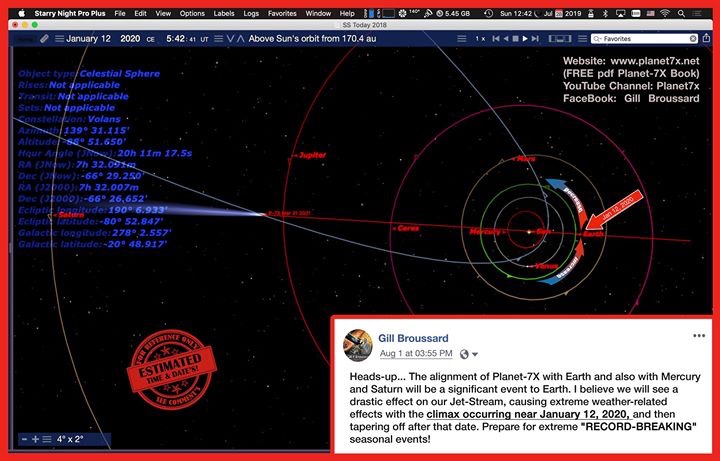Zoom in with plus button
The image size is (720, 461).
35,439
